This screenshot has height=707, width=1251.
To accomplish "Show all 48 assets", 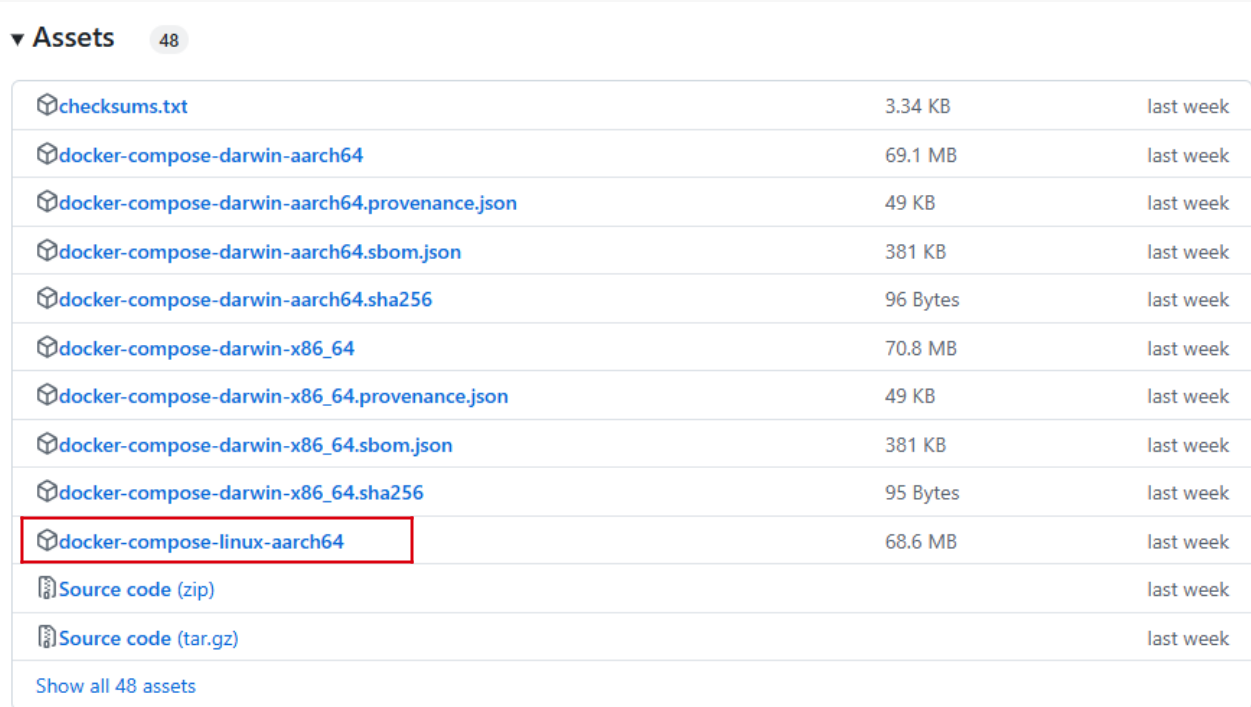I will 116,686.
